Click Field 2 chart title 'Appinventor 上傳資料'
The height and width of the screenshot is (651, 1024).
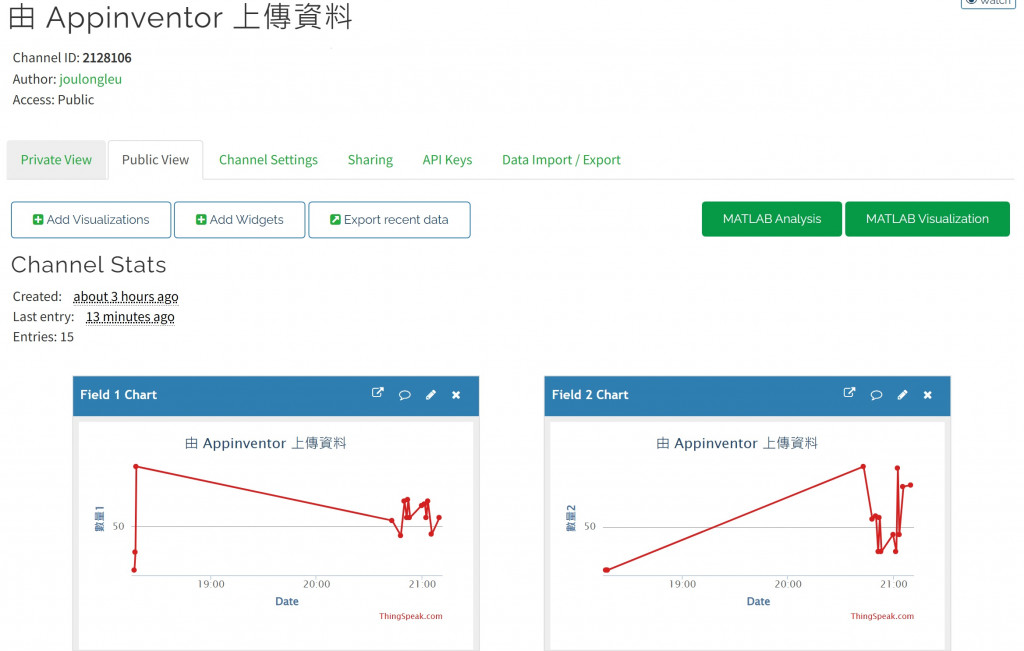(x=737, y=443)
